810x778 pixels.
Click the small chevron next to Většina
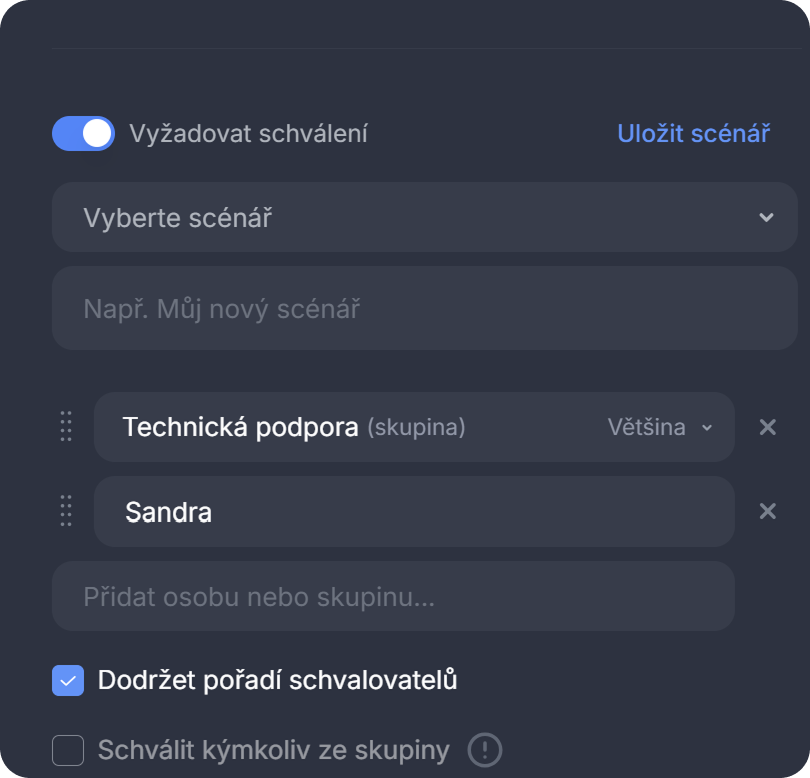pos(707,428)
